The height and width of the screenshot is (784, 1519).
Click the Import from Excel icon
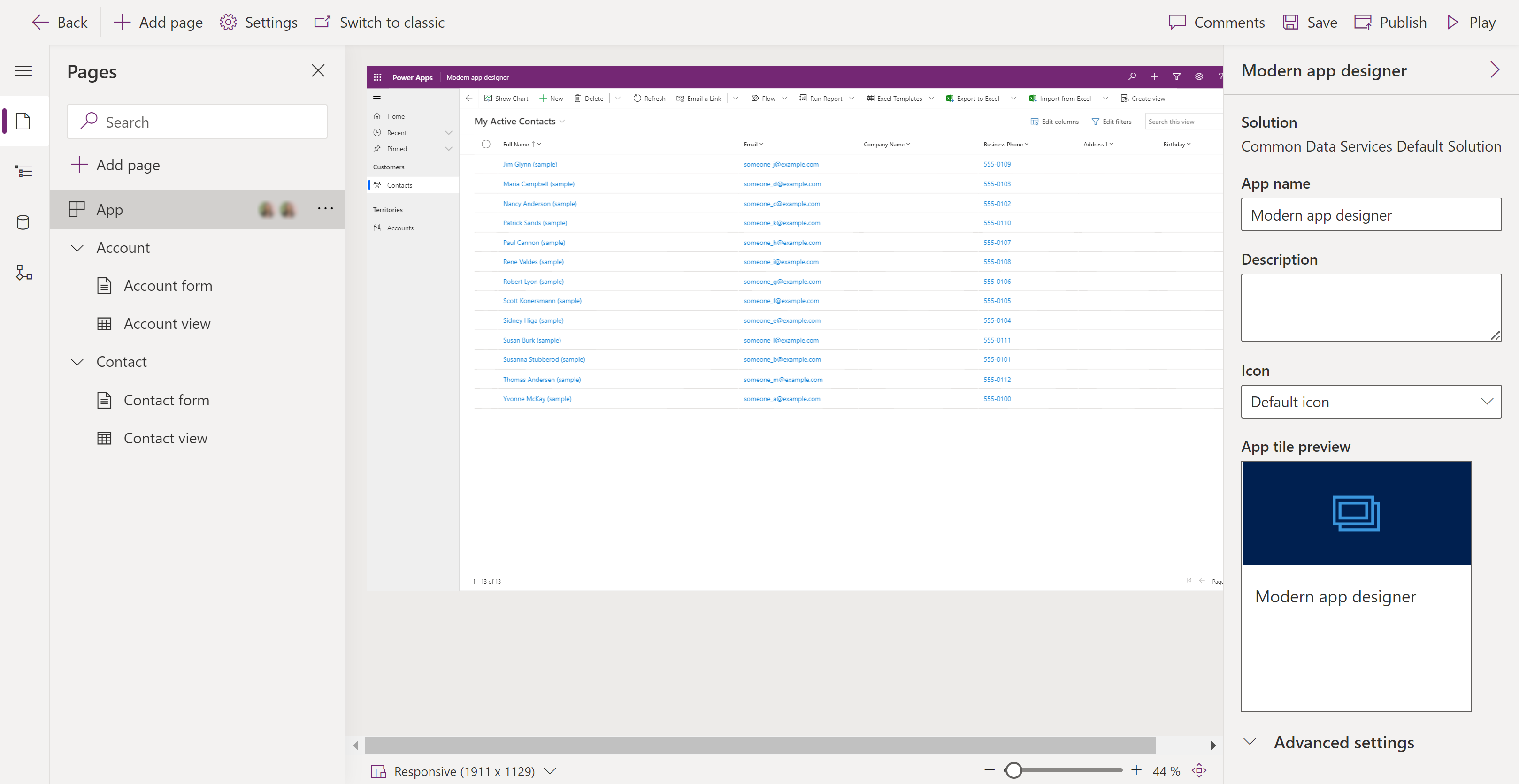coord(1033,98)
